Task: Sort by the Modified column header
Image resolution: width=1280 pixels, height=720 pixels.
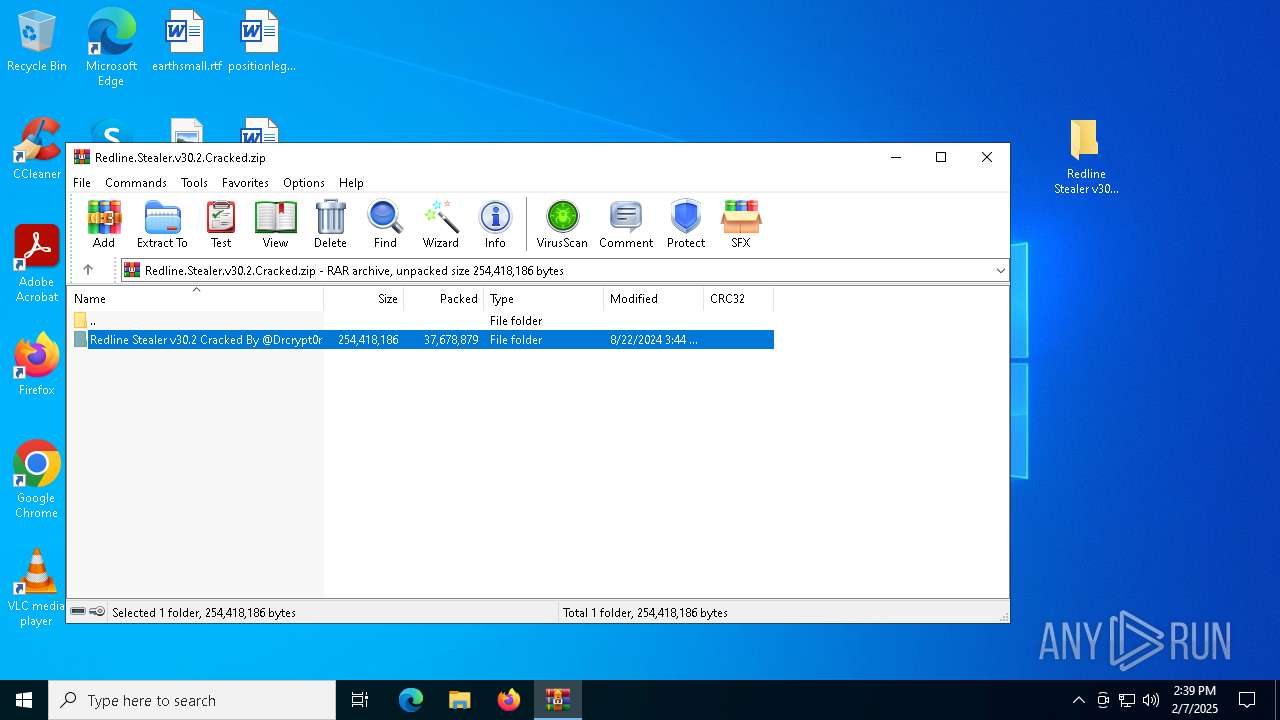Action: click(x=654, y=299)
